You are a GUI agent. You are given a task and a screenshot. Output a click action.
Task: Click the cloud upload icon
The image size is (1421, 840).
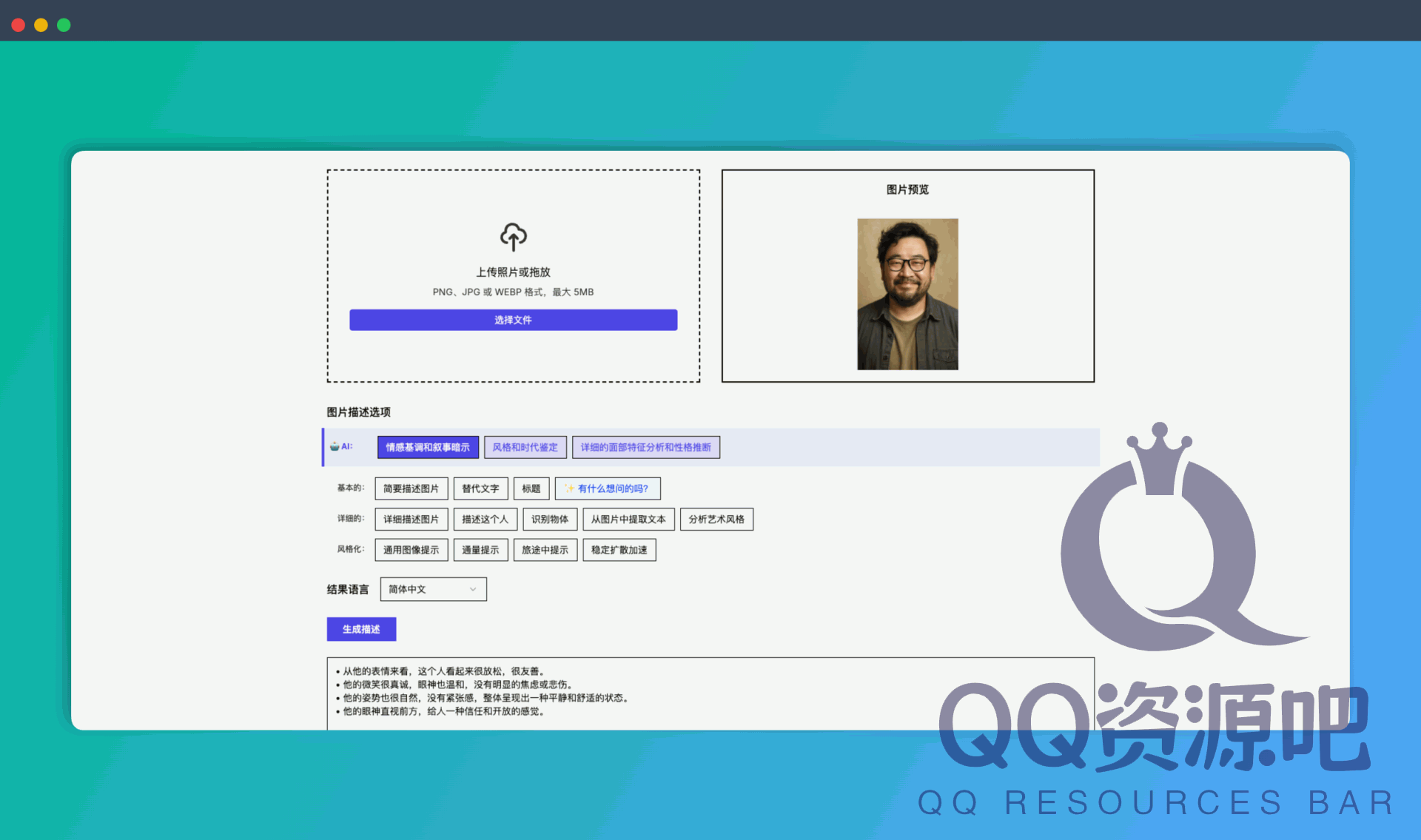point(513,237)
